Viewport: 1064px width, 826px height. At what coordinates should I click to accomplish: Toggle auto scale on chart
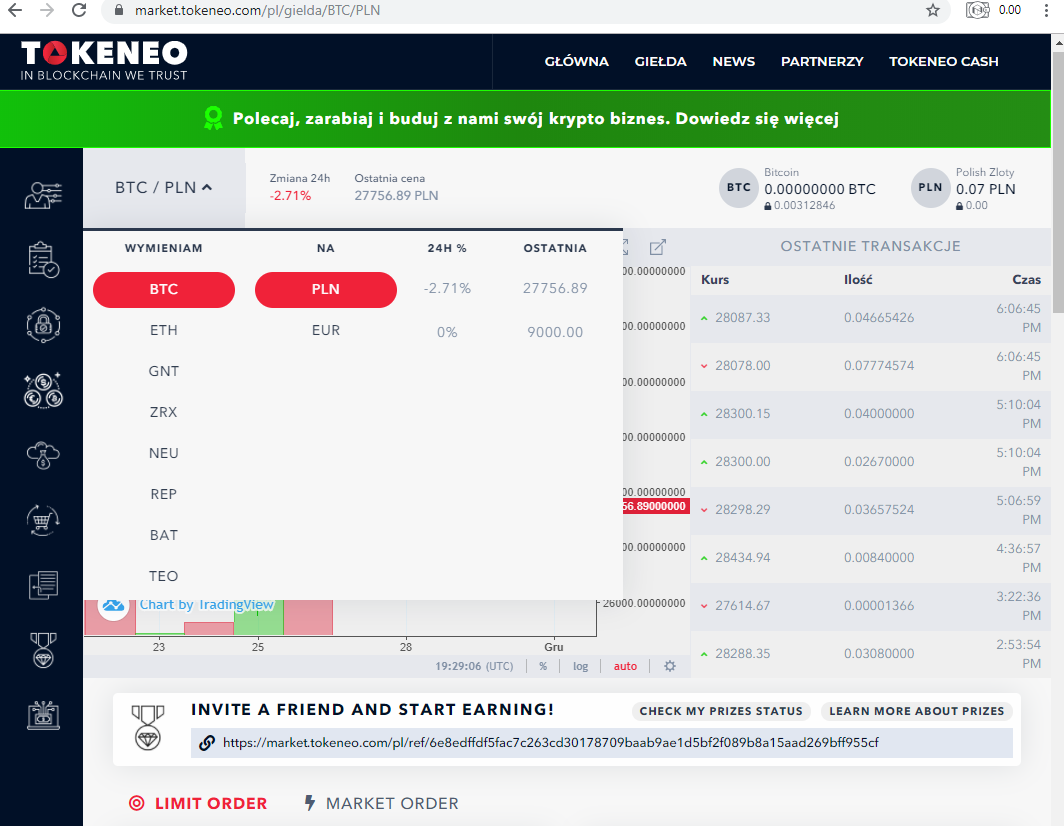pos(625,666)
